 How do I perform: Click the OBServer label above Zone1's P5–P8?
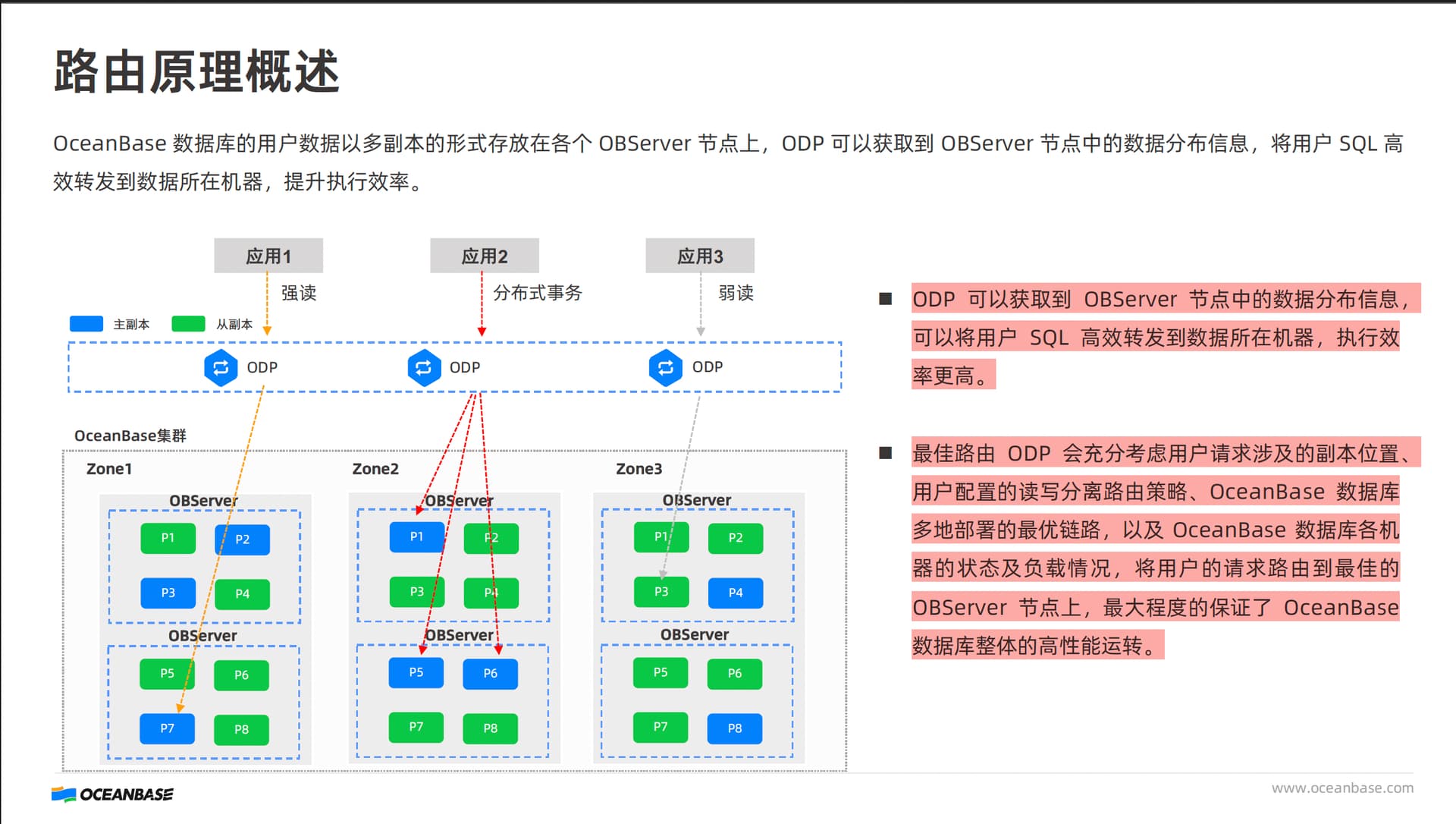click(202, 636)
